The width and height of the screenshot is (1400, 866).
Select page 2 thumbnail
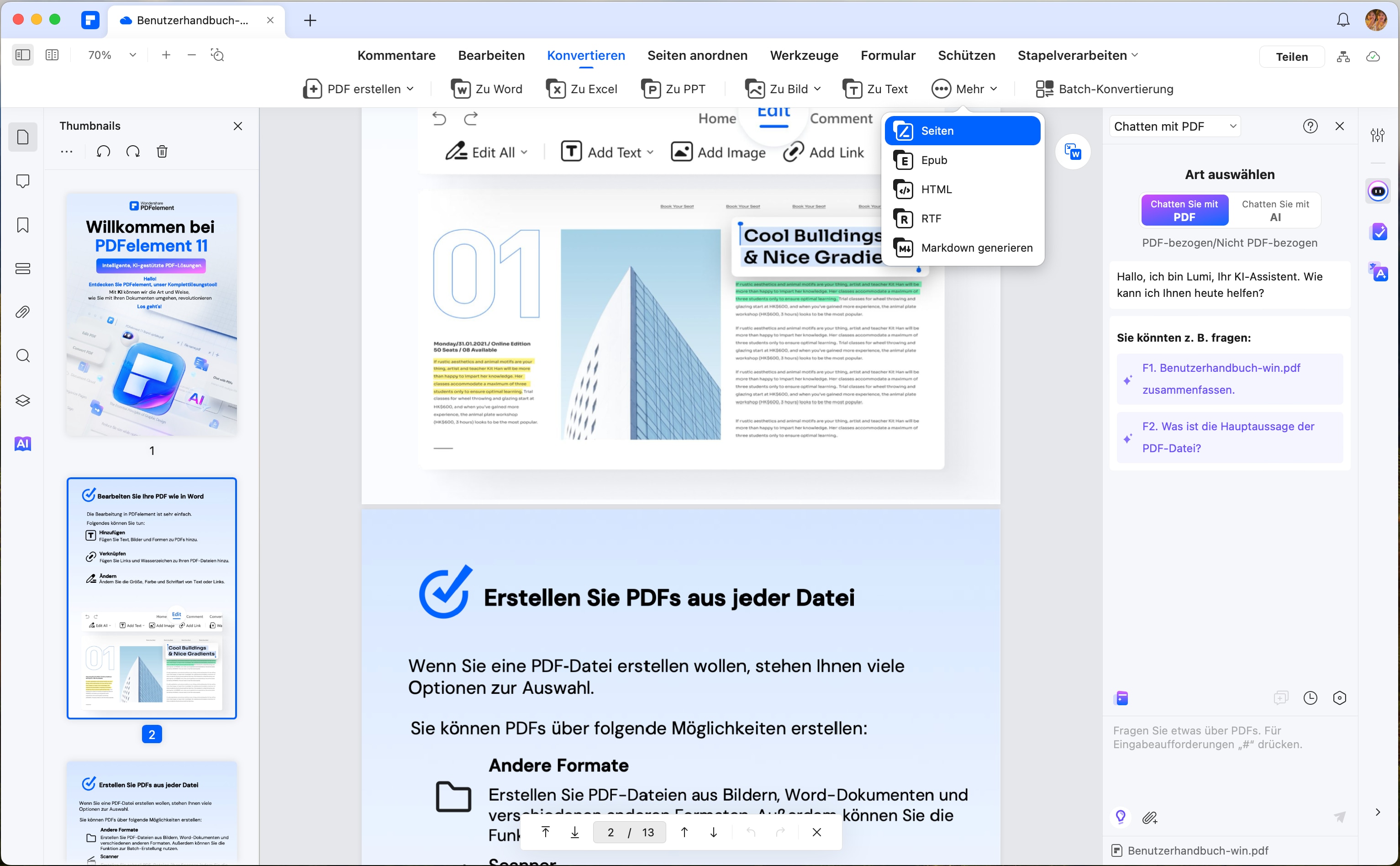point(152,598)
